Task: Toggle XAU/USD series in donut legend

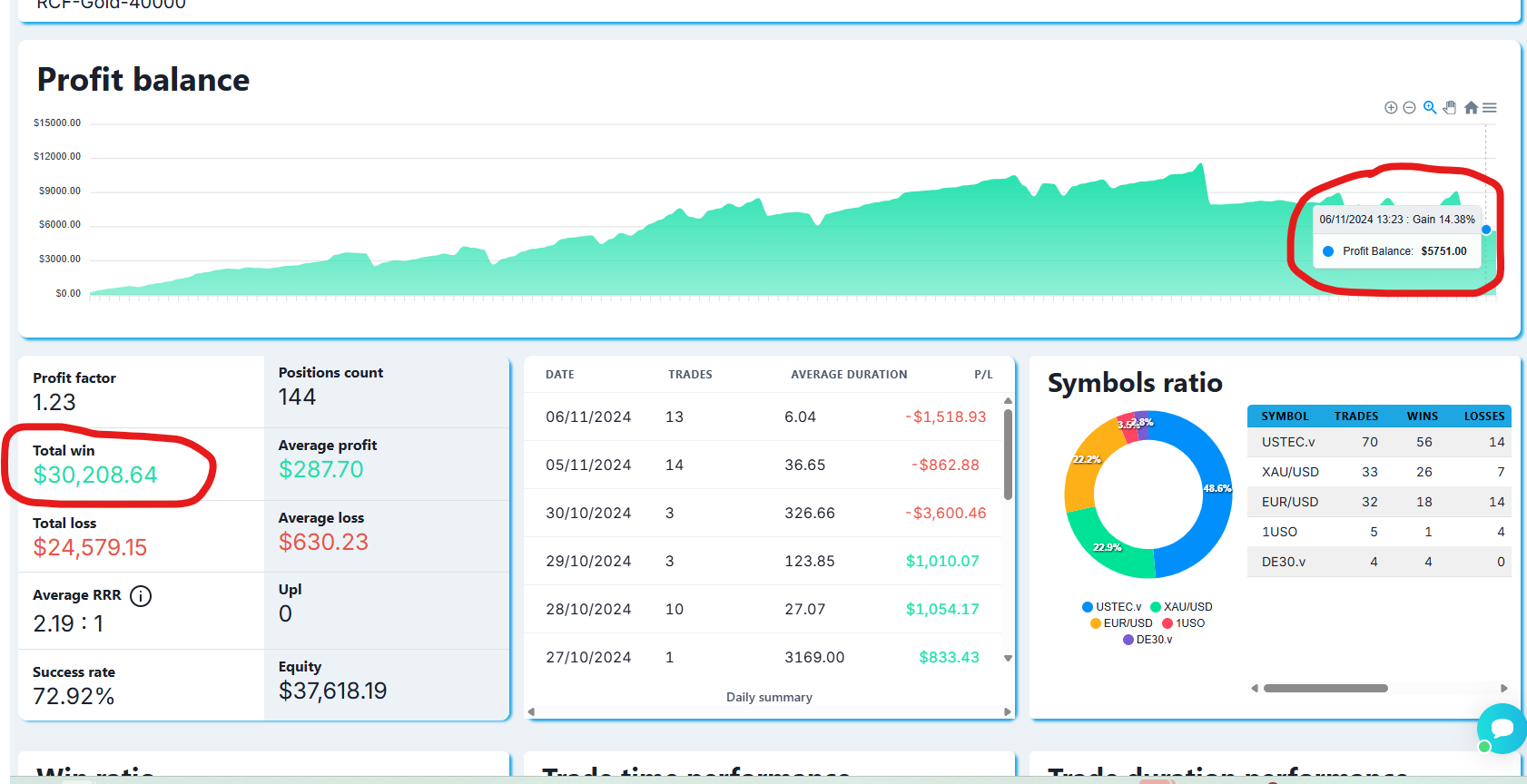Action: (1181, 607)
